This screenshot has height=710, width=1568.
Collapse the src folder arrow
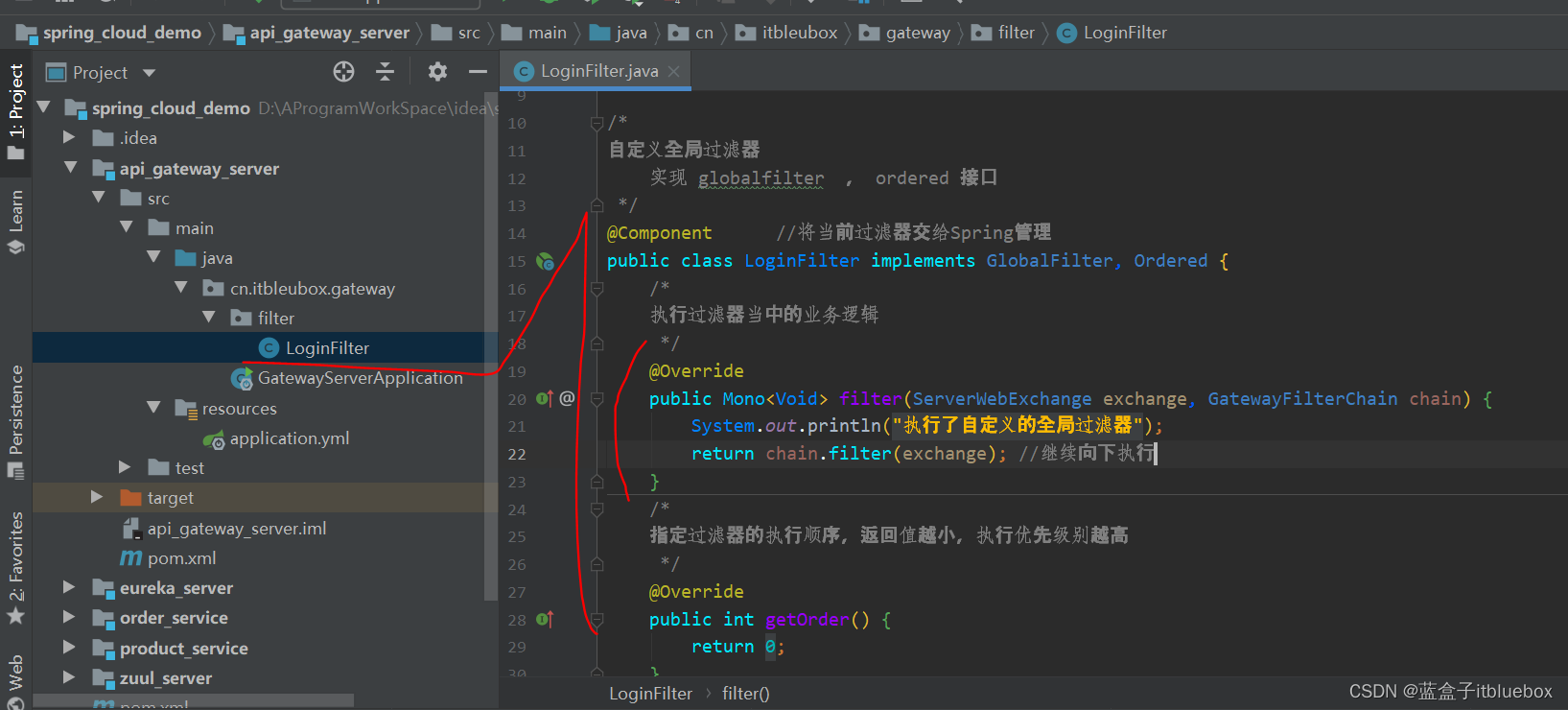98,197
